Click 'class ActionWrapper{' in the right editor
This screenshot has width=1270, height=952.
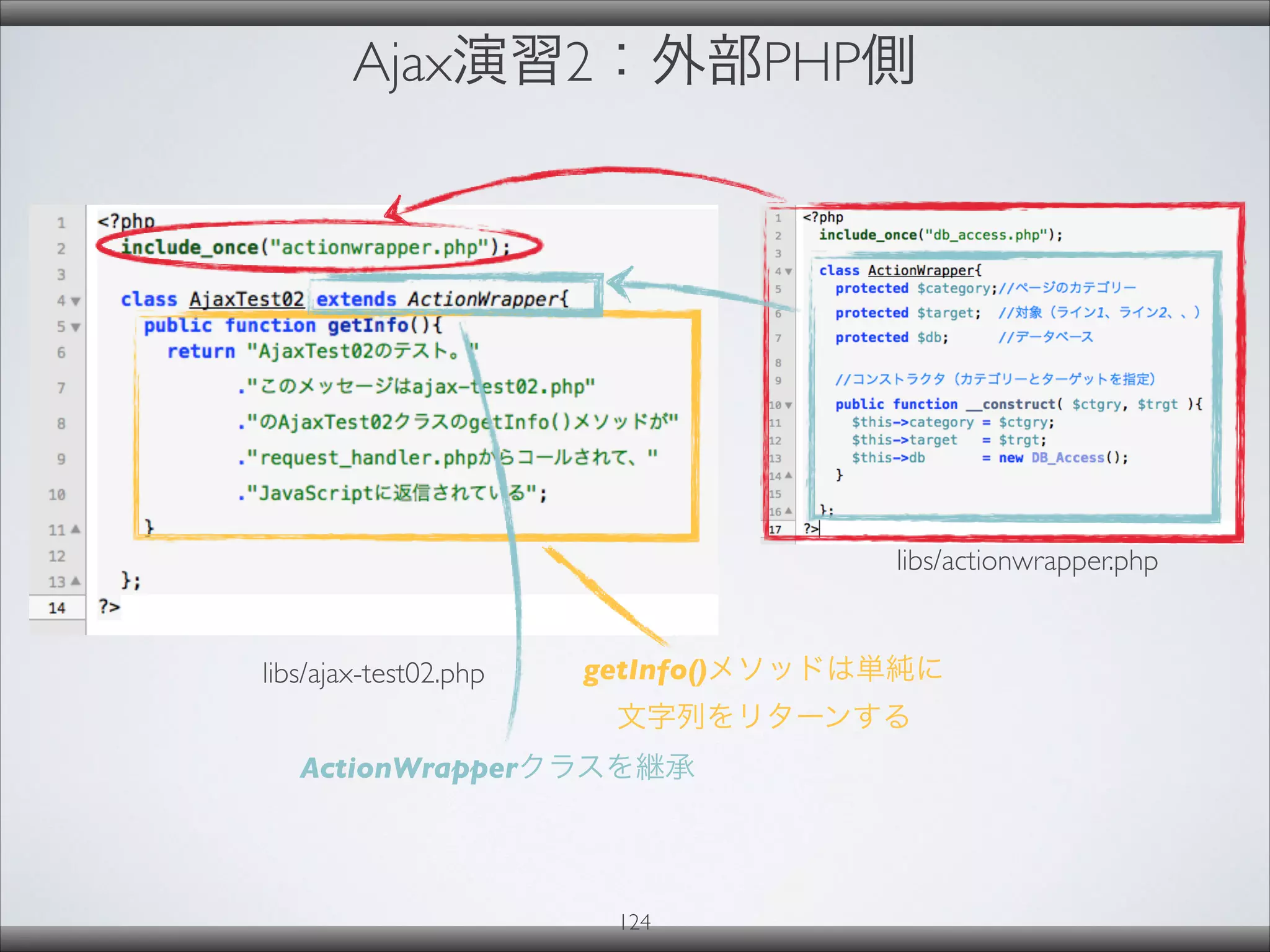pos(900,271)
